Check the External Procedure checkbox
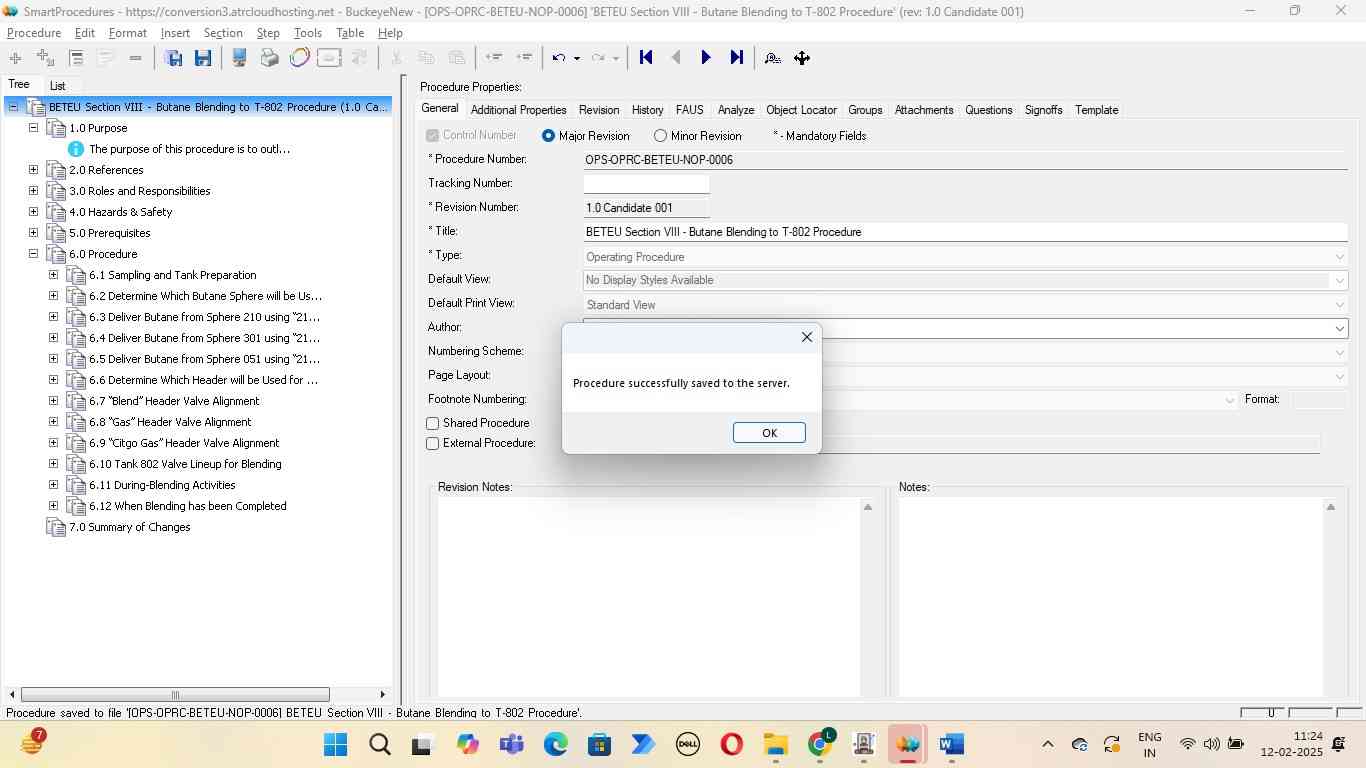This screenshot has height=768, width=1366. click(x=433, y=444)
